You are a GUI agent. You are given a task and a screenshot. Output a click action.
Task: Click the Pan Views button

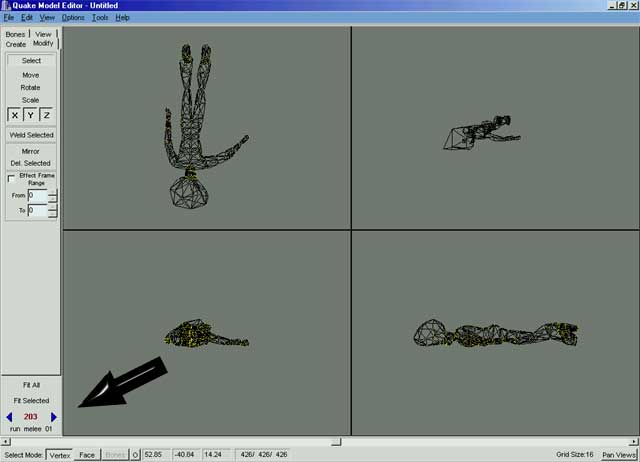point(618,455)
